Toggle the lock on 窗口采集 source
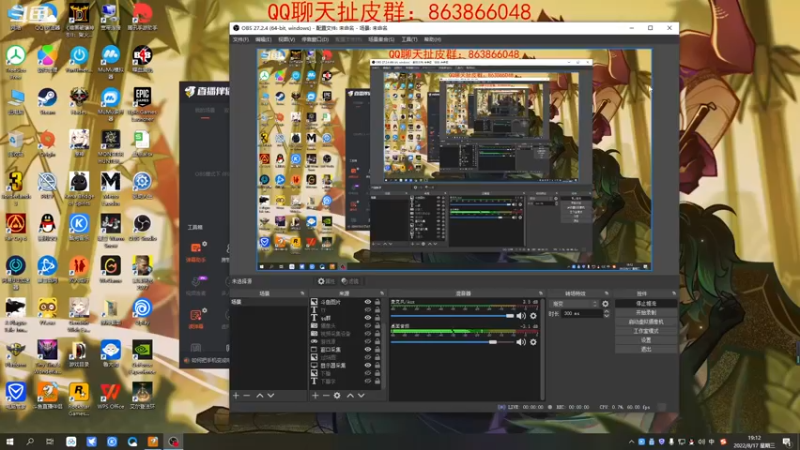Viewport: 800px width, 450px height. coord(378,349)
